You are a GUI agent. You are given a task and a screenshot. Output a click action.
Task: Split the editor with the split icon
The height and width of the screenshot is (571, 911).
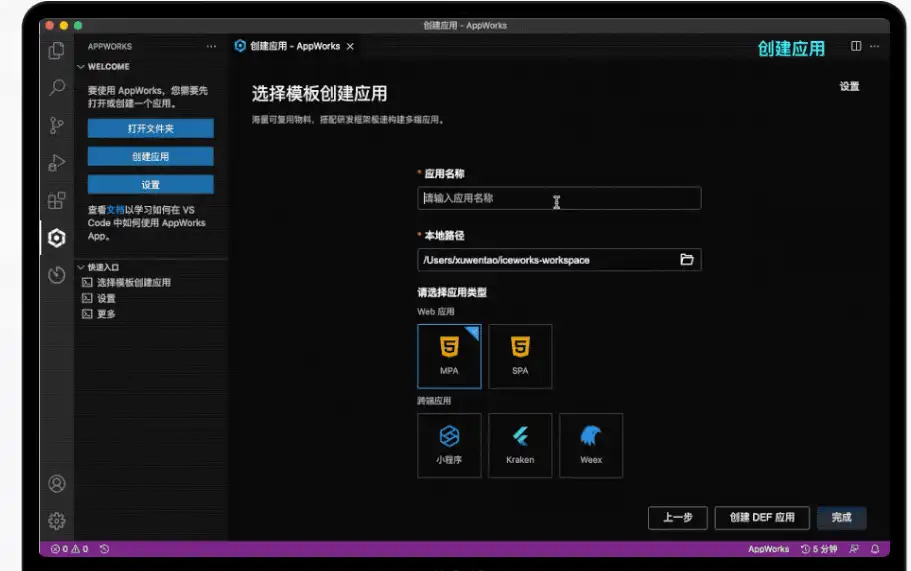[x=856, y=46]
